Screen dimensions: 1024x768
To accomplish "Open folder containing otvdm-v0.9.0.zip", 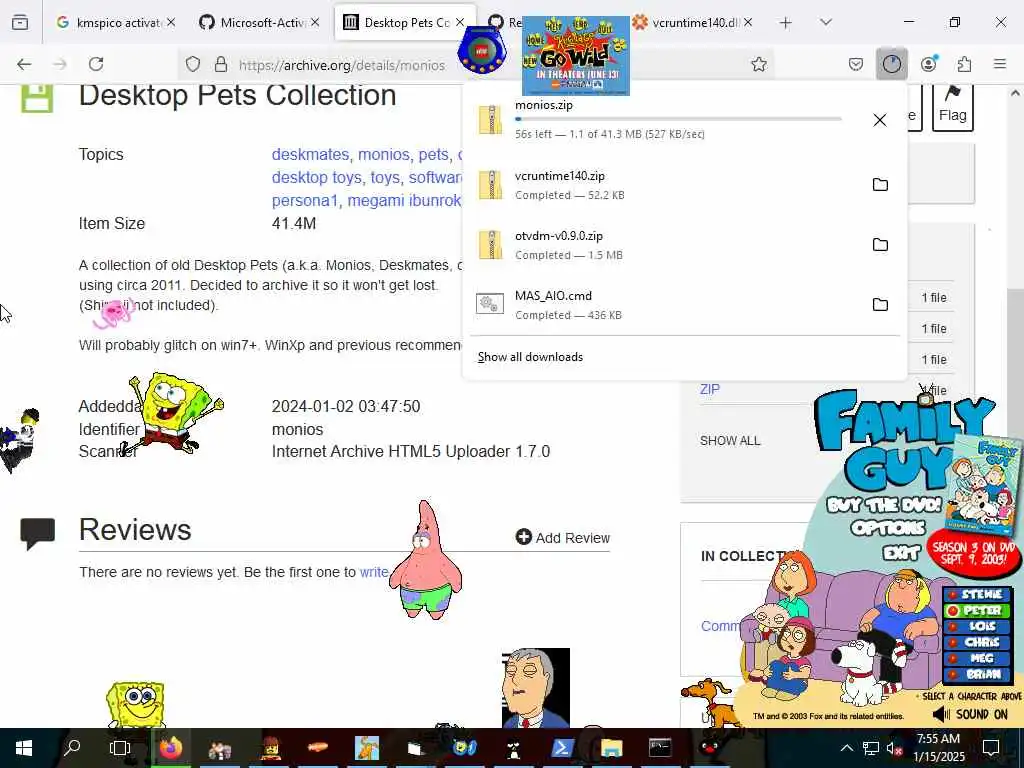I will pos(880,245).
